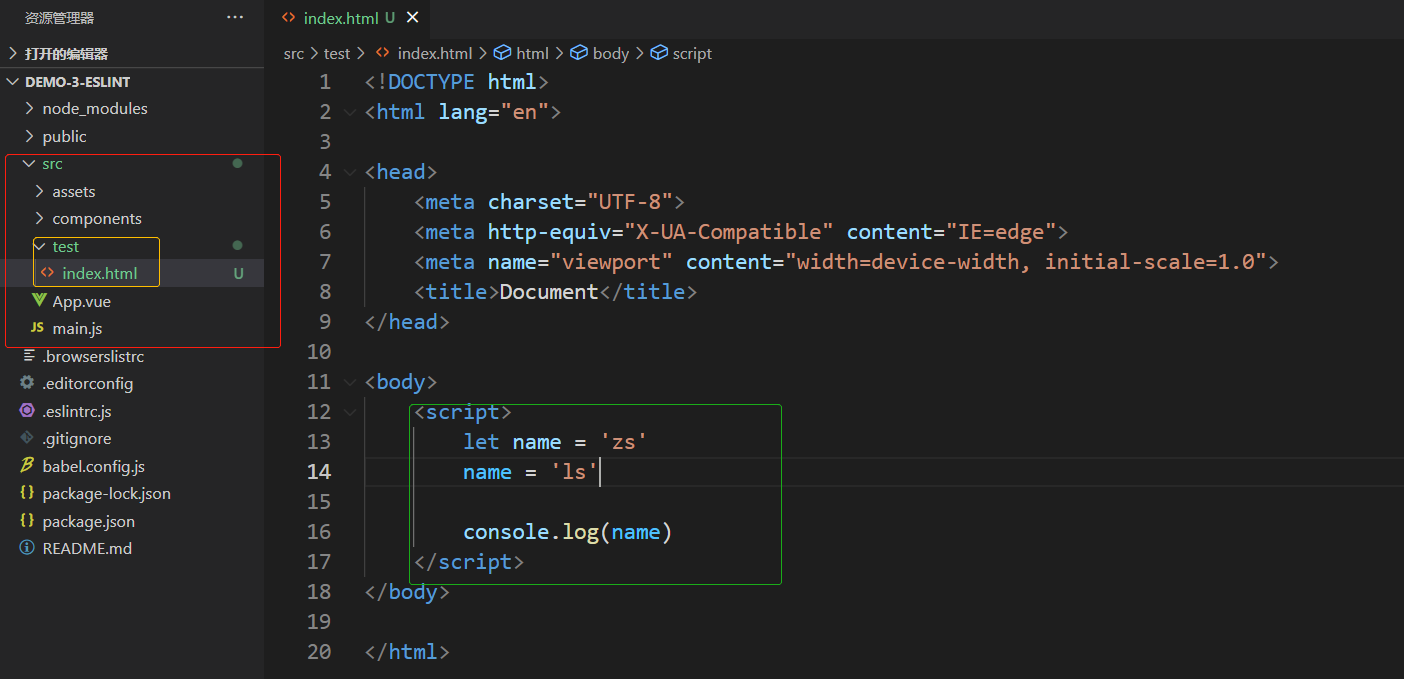Open App.vue file

point(132,301)
